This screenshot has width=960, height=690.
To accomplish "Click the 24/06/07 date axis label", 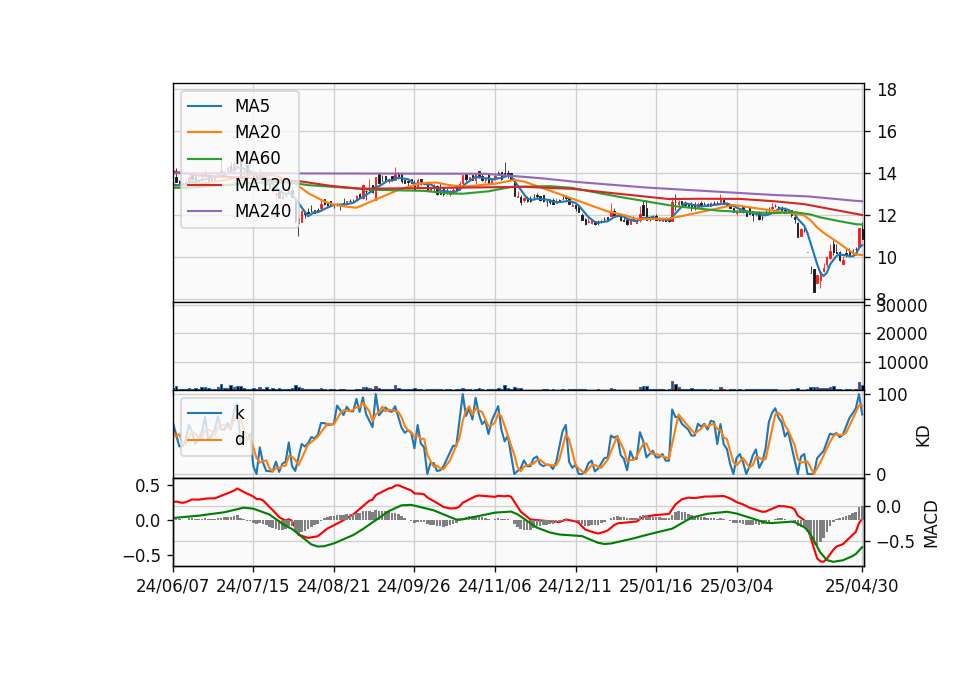I will [172, 586].
